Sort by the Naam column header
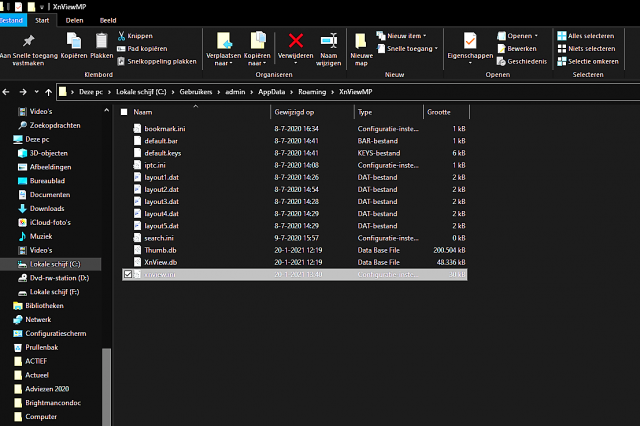 (142, 112)
